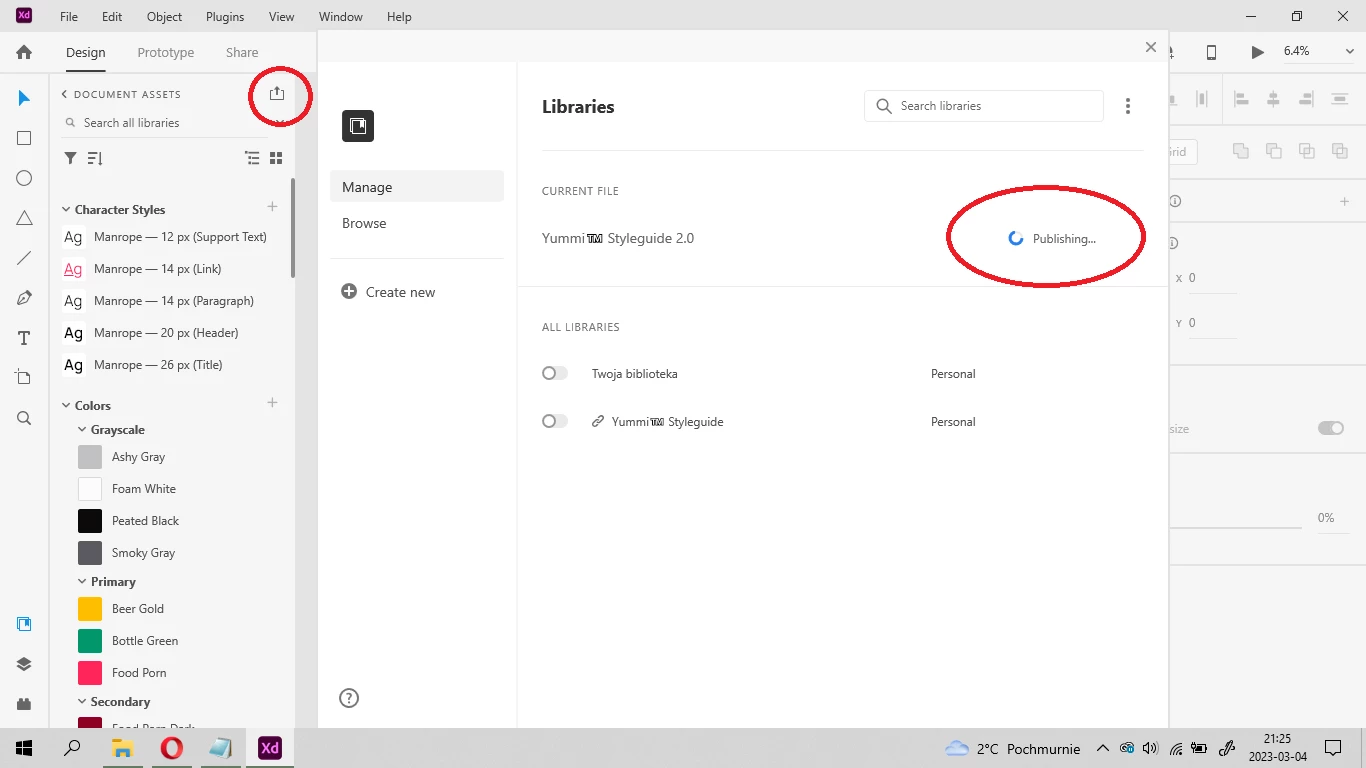Select the Zoom magnifier tool
Screen dimensions: 1366x768
(24, 418)
